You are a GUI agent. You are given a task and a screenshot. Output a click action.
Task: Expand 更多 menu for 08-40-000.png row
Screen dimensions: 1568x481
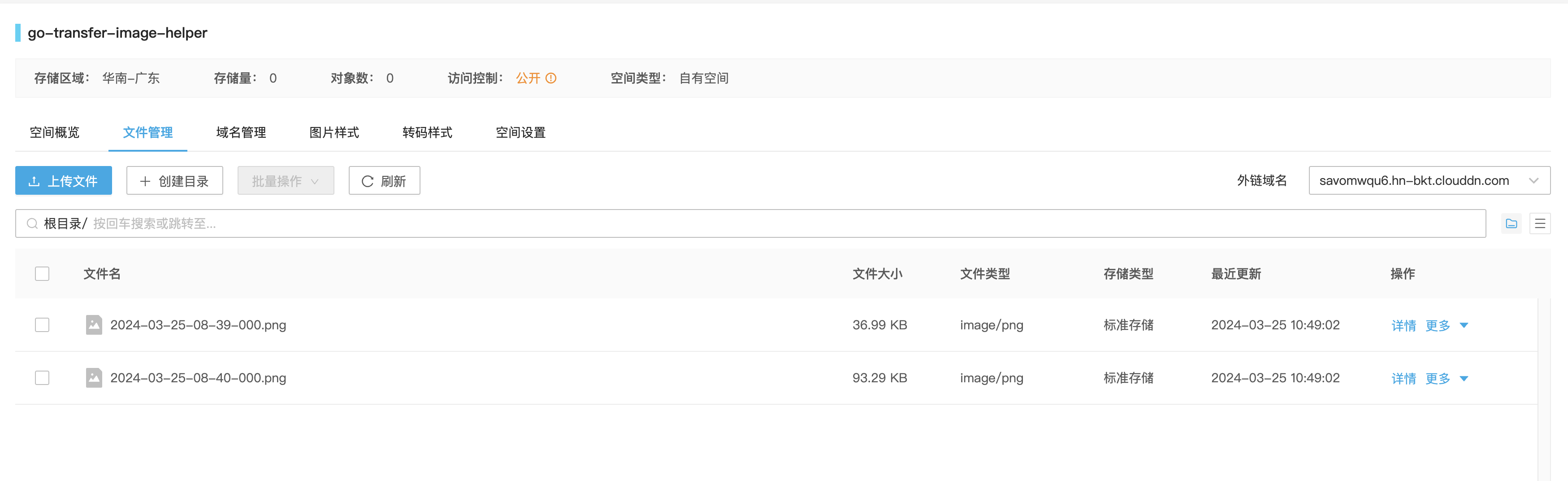point(1446,379)
